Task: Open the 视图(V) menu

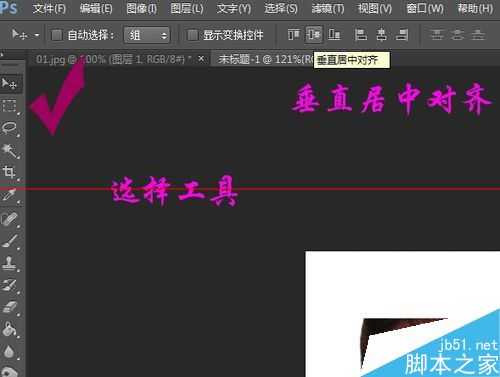Action: tap(375, 8)
